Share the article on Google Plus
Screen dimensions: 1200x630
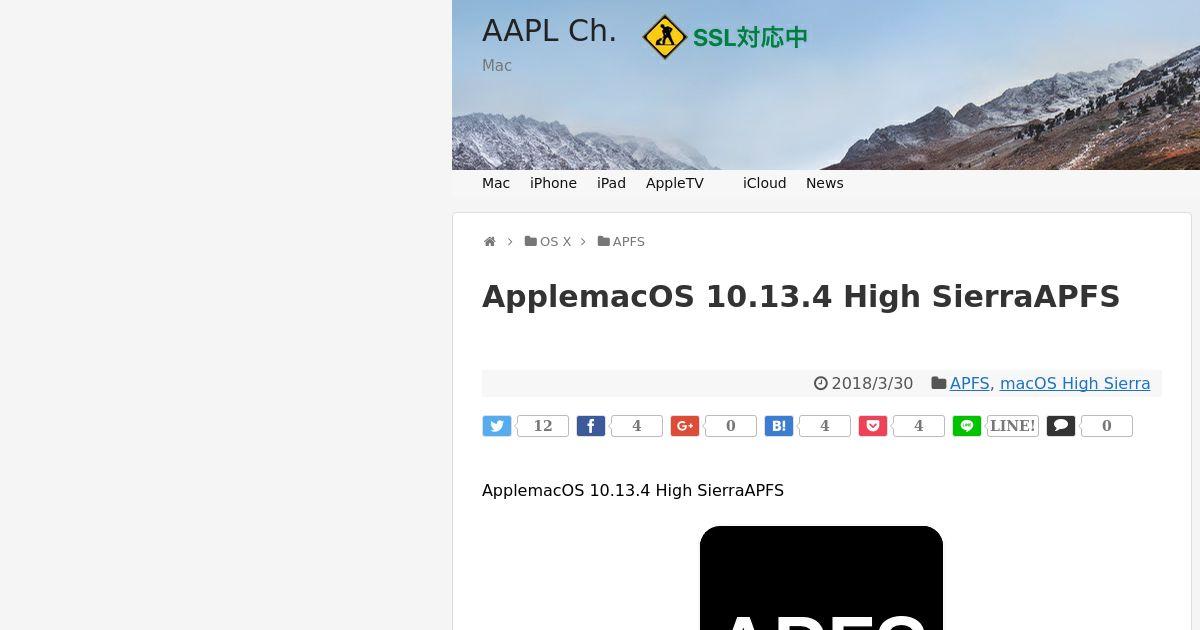(x=685, y=426)
